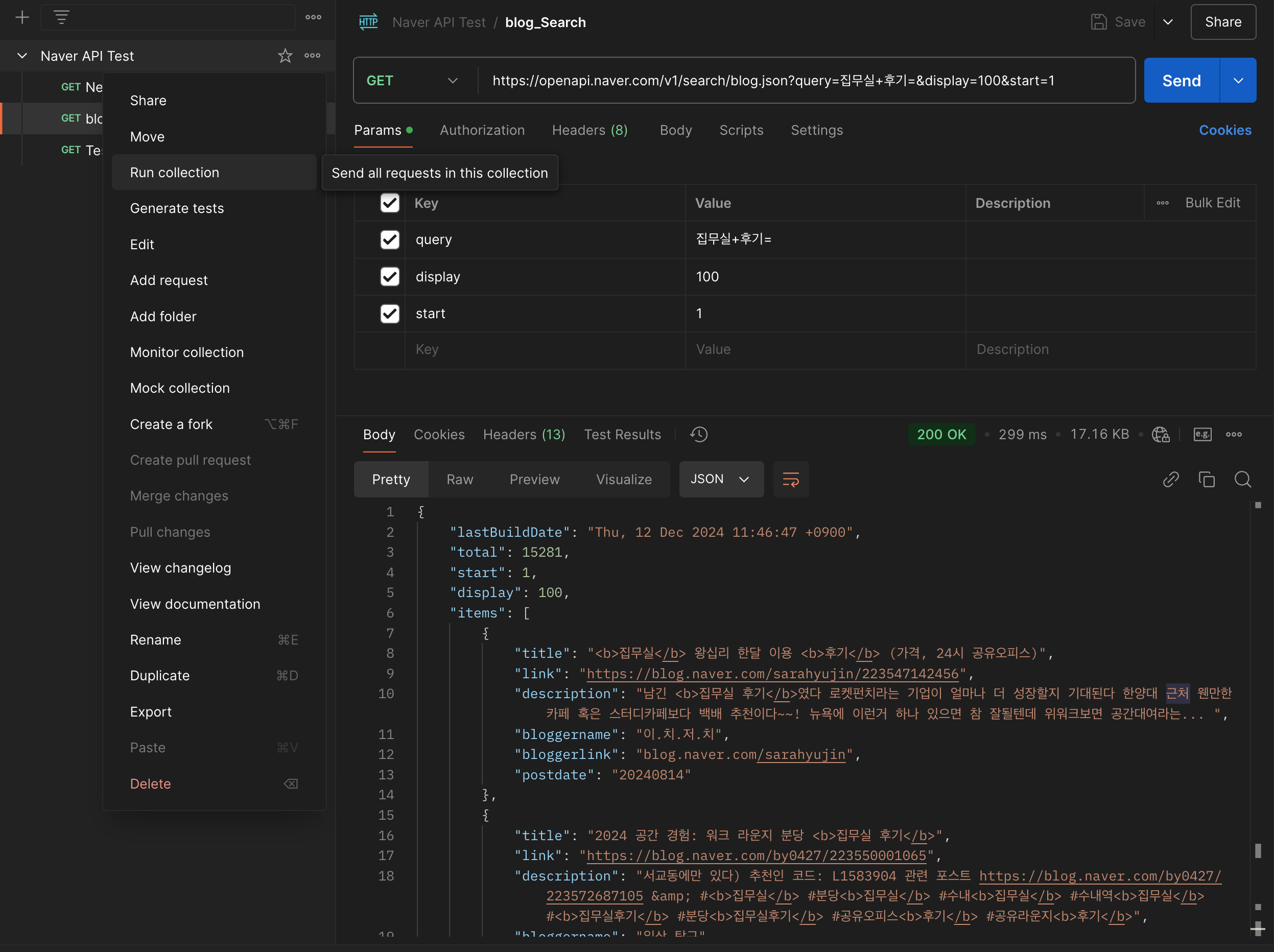Open the Send button dropdown arrow
1274x952 pixels.
coord(1238,81)
